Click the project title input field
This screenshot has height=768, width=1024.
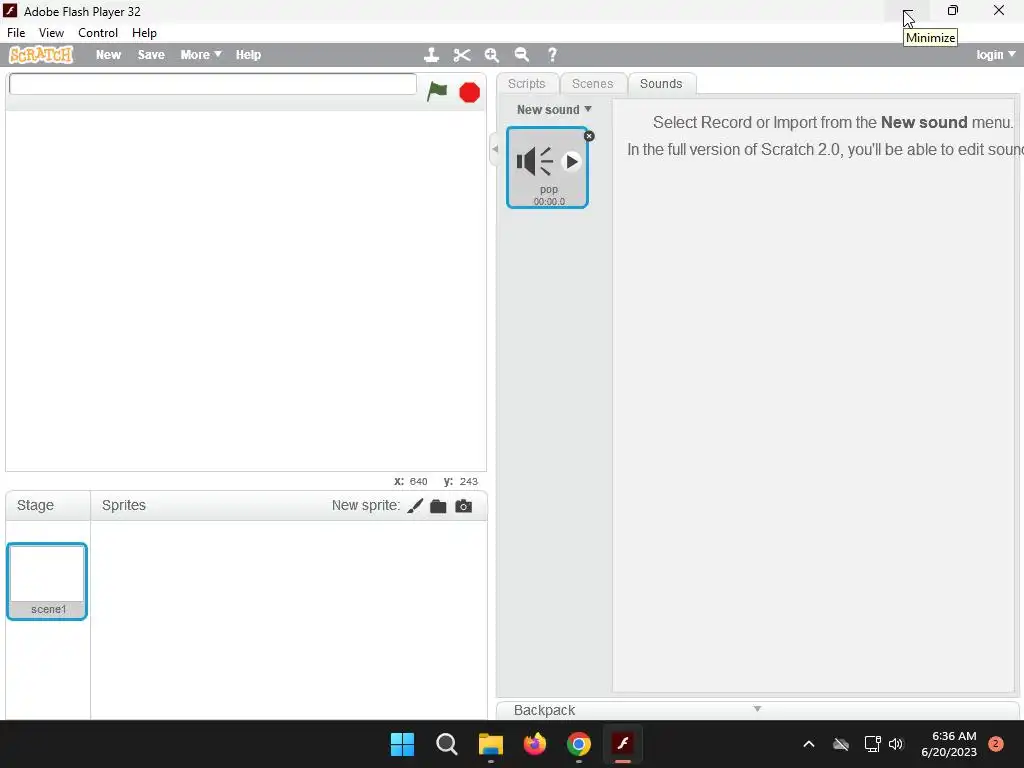[213, 84]
